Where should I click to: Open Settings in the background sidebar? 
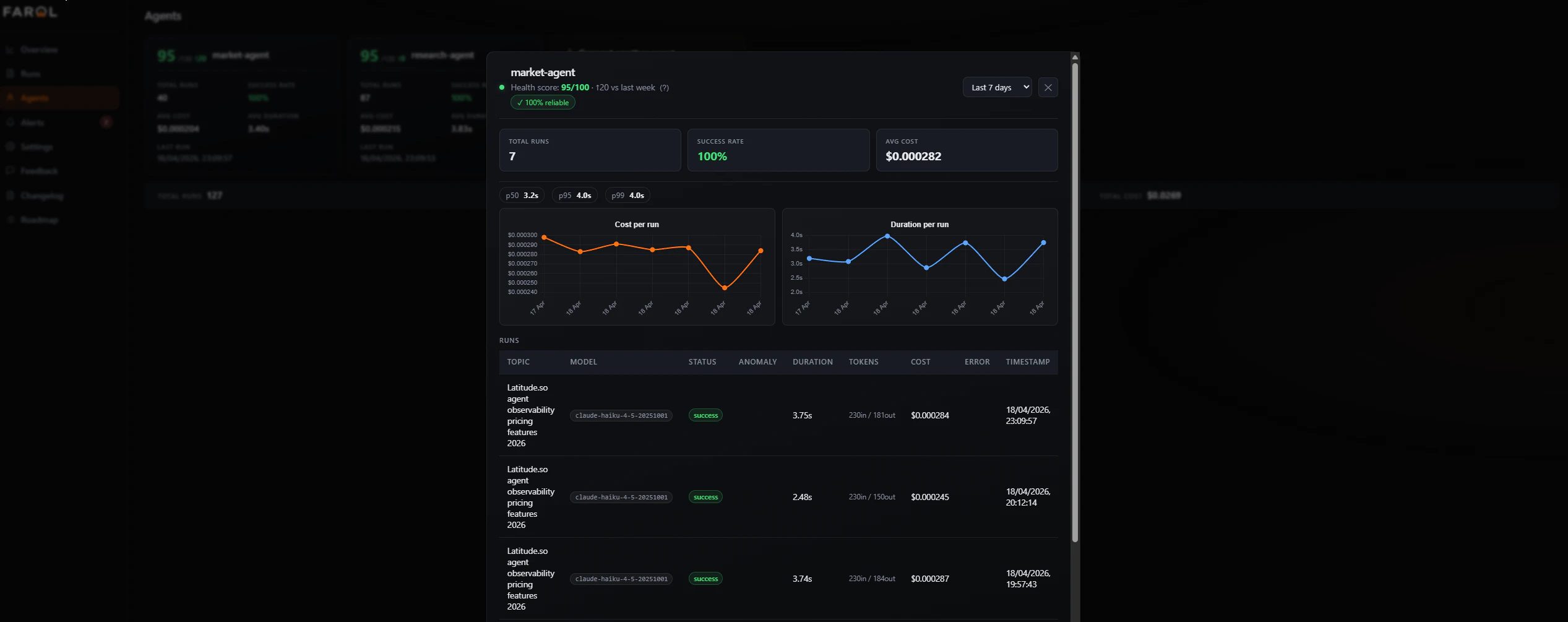(x=37, y=147)
